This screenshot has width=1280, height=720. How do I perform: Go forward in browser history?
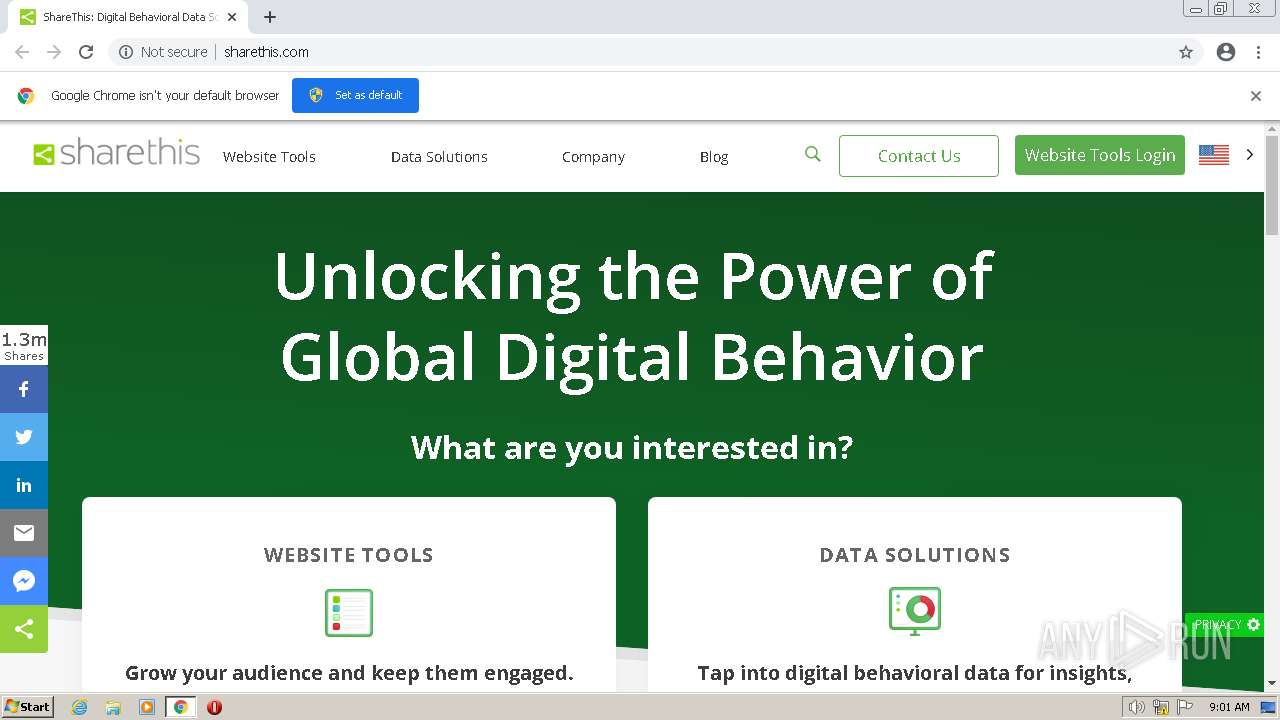(54, 52)
